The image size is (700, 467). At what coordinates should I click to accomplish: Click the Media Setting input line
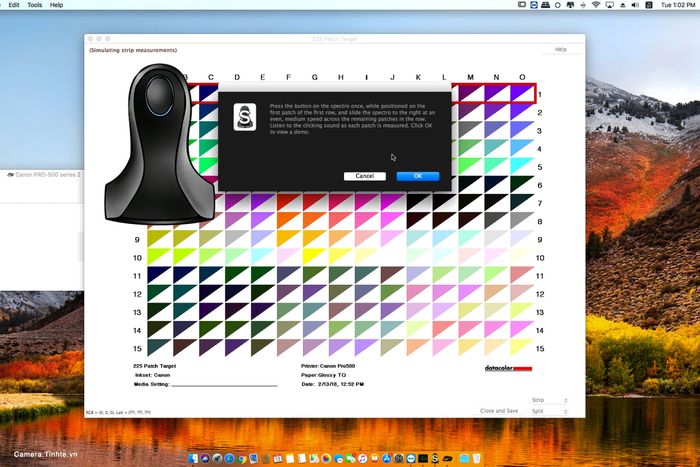point(225,385)
